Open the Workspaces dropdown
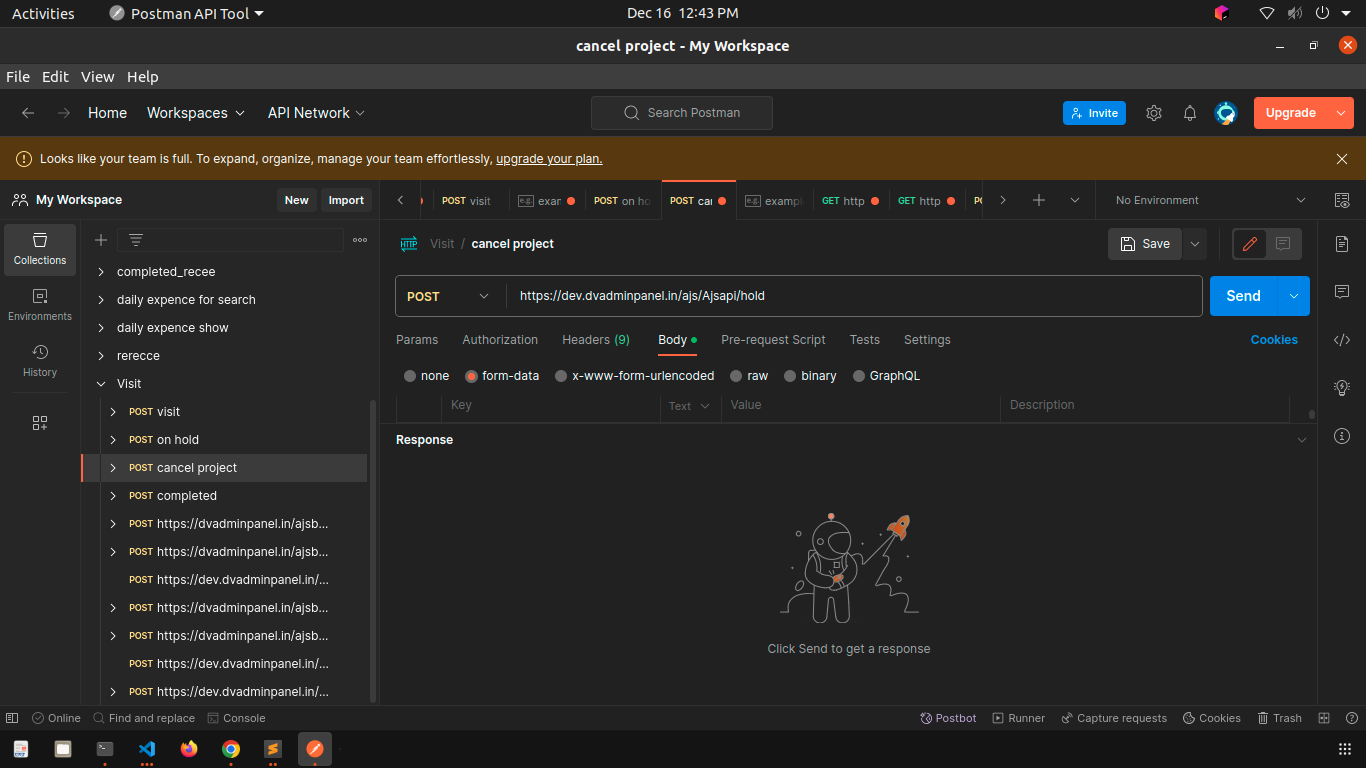Image resolution: width=1366 pixels, height=768 pixels. (196, 113)
